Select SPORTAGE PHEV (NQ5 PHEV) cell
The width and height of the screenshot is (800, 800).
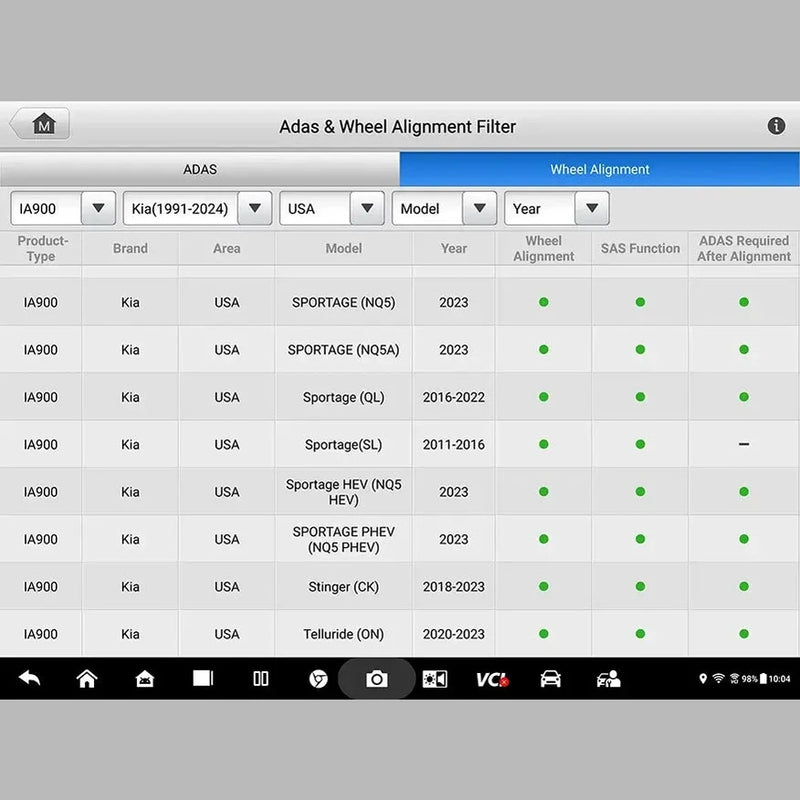click(x=344, y=539)
